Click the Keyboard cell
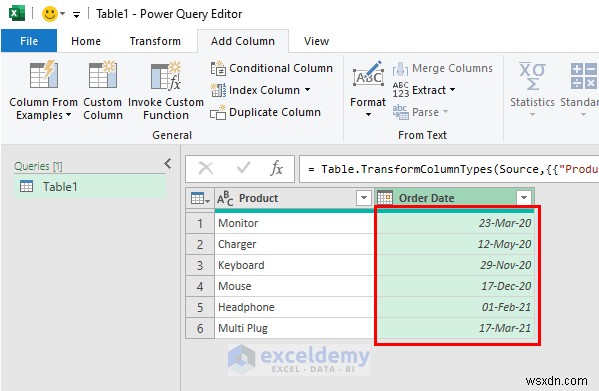Image resolution: width=599 pixels, height=391 pixels. pos(294,265)
